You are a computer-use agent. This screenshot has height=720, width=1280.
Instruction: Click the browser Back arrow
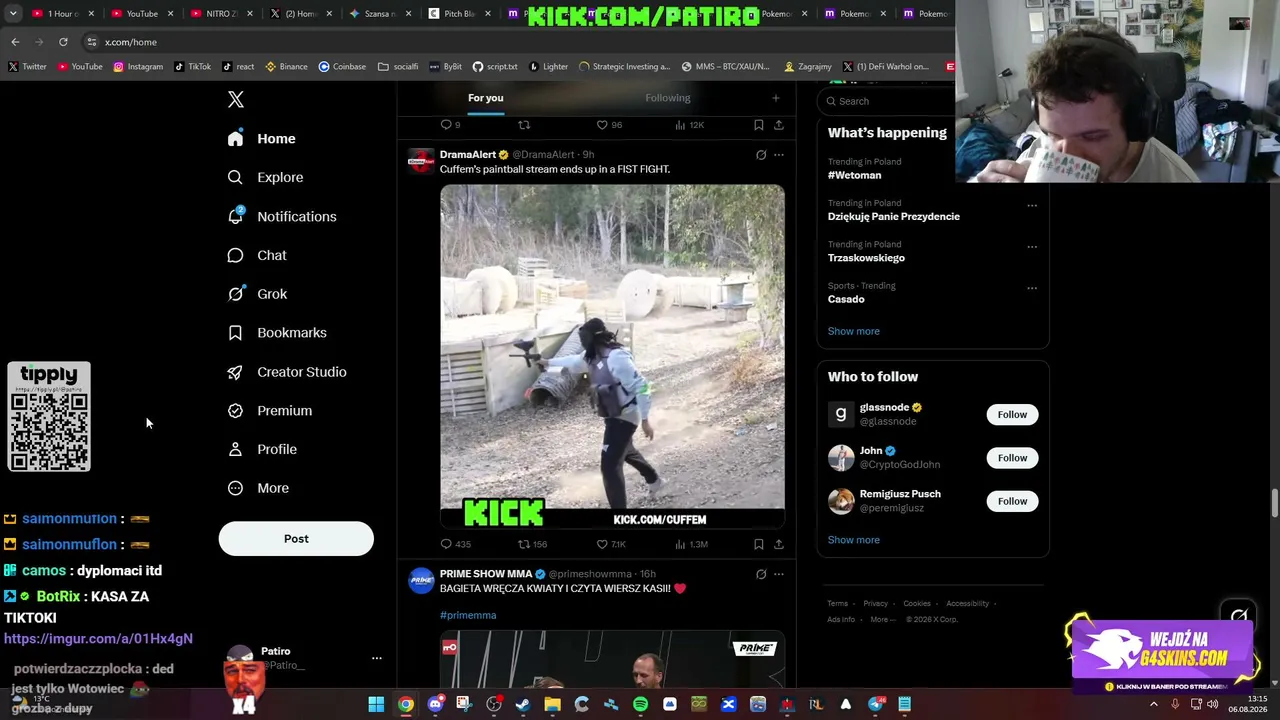pyautogui.click(x=15, y=42)
